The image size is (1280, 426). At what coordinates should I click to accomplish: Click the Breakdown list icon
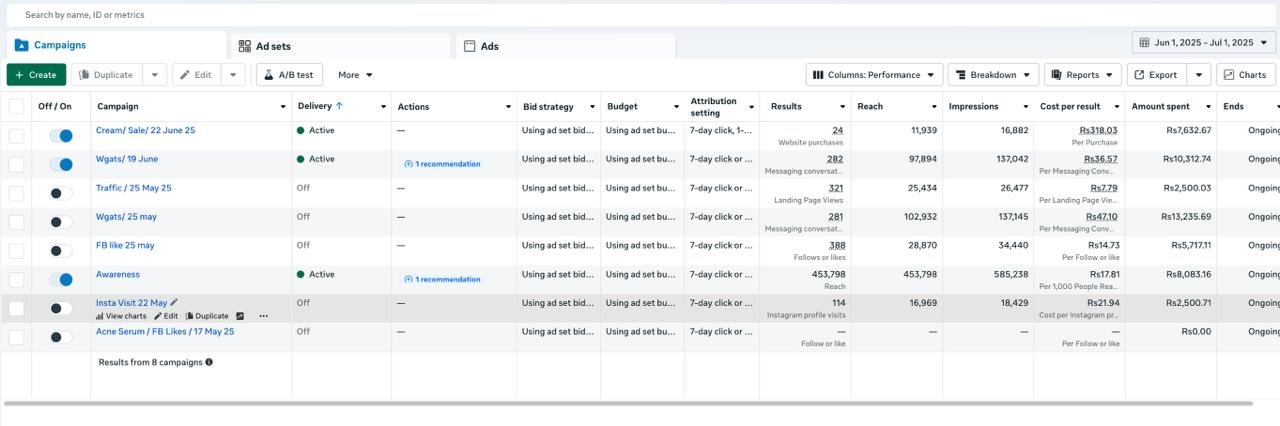click(961, 75)
